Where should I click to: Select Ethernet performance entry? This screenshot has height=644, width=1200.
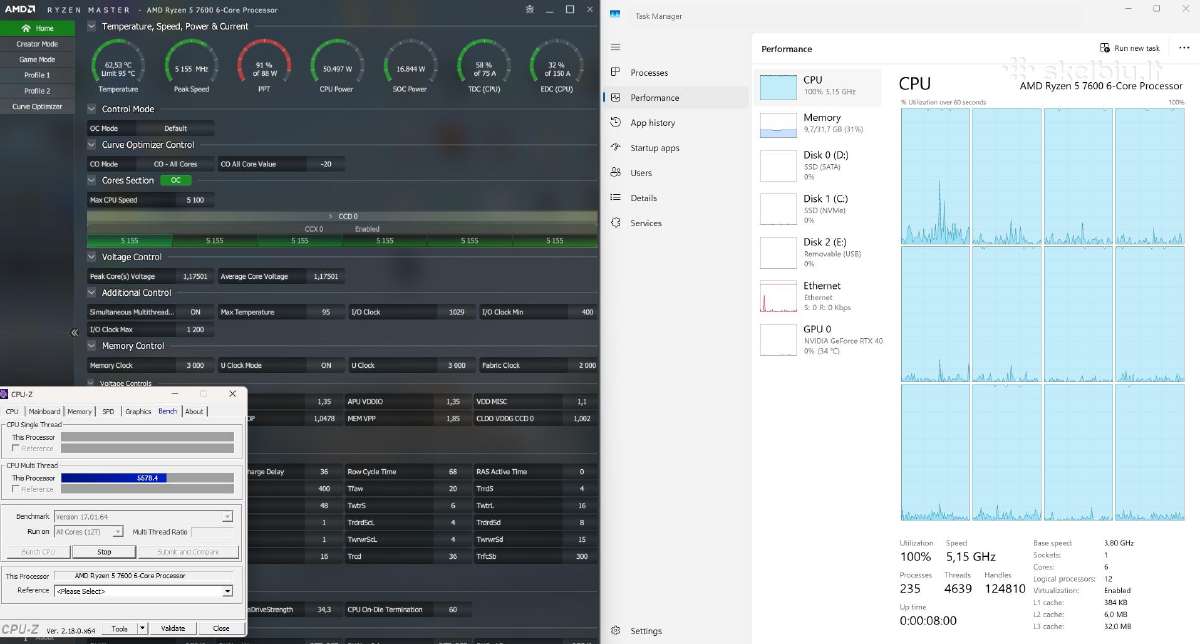(x=820, y=297)
